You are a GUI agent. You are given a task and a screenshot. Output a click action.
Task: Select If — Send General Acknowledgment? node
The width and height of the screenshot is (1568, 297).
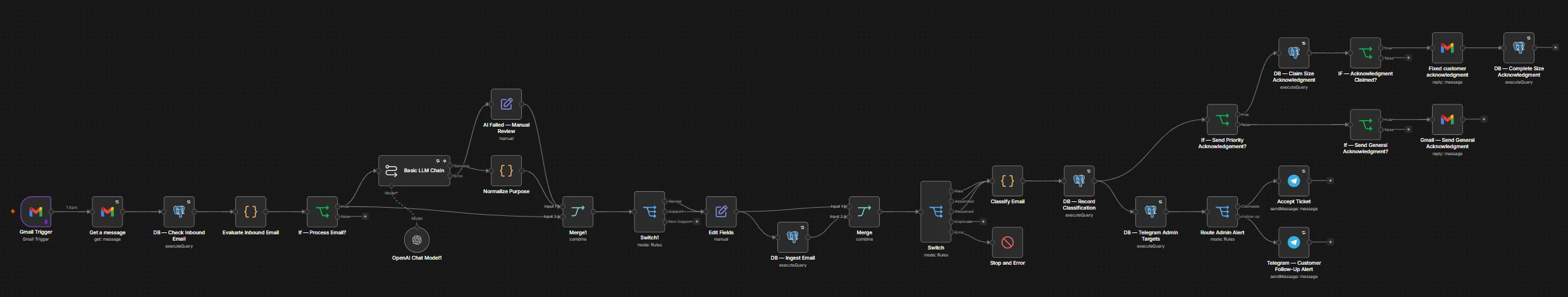point(1366,125)
